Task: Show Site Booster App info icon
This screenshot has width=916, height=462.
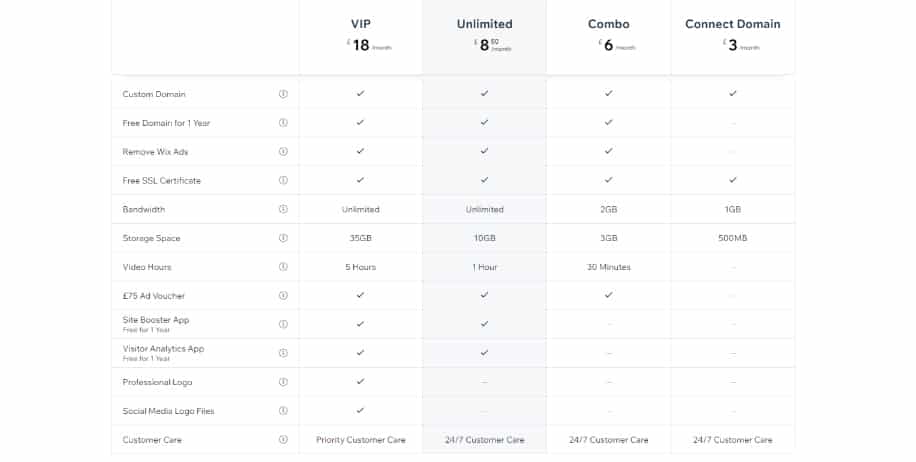Action: pos(283,324)
